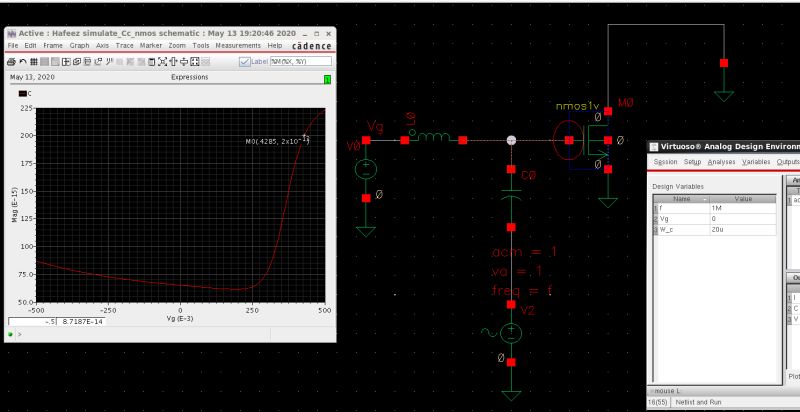The image size is (800, 412).
Task: Click ground symbol at top right wire
Action: point(723,96)
